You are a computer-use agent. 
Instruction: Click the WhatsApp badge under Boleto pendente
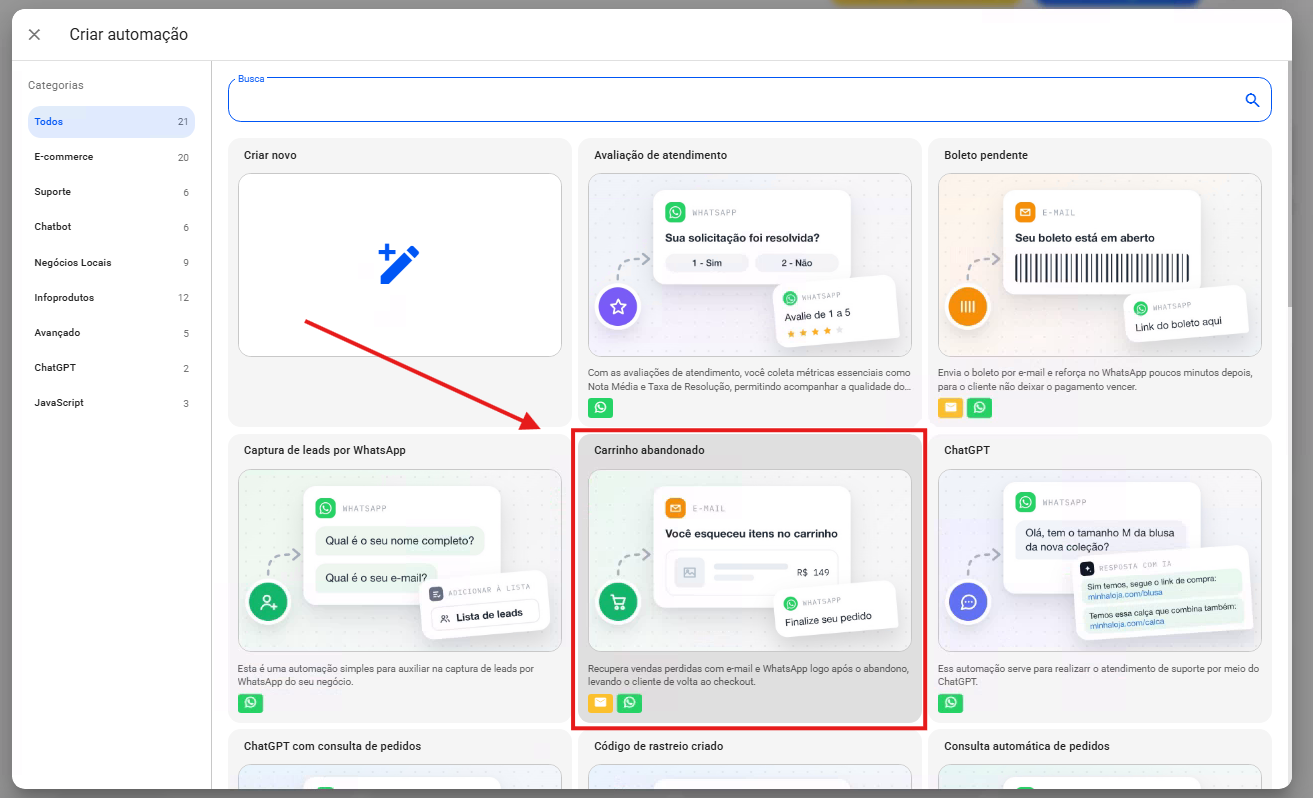click(x=979, y=407)
